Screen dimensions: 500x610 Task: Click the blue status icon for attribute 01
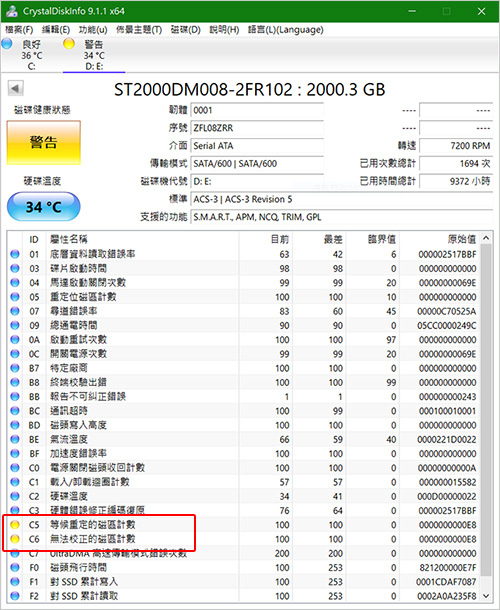click(x=15, y=254)
